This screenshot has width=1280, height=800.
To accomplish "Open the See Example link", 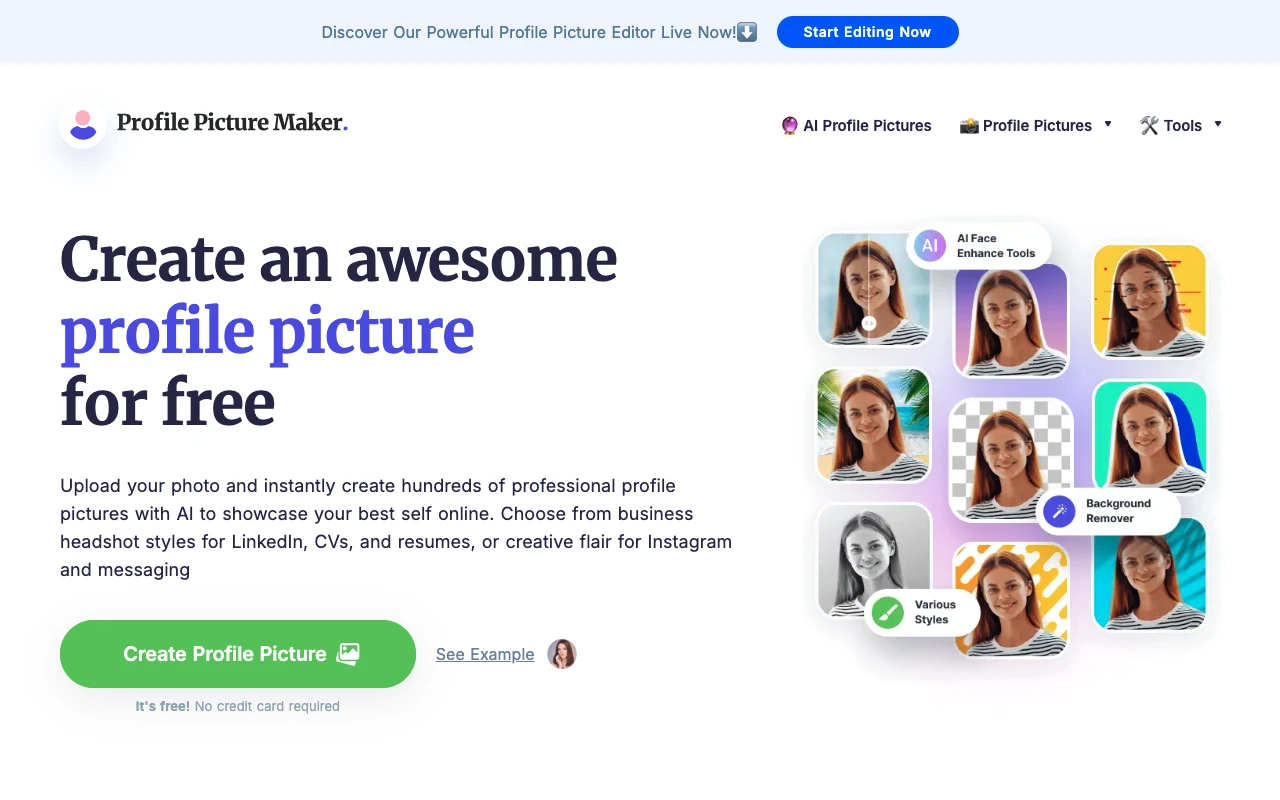I will [x=484, y=654].
